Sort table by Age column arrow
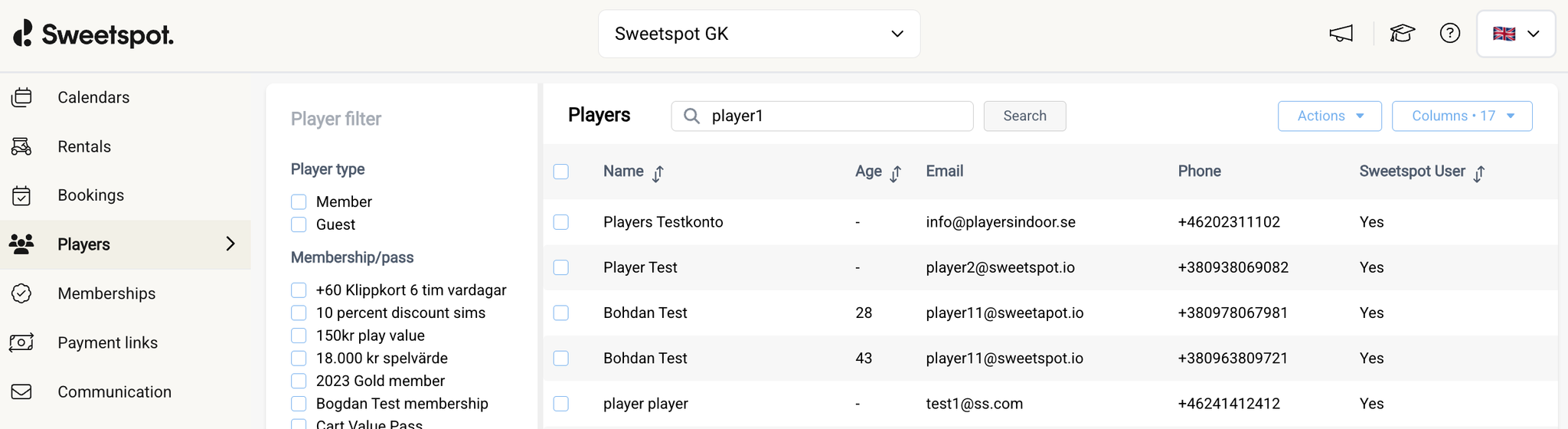 pyautogui.click(x=895, y=173)
